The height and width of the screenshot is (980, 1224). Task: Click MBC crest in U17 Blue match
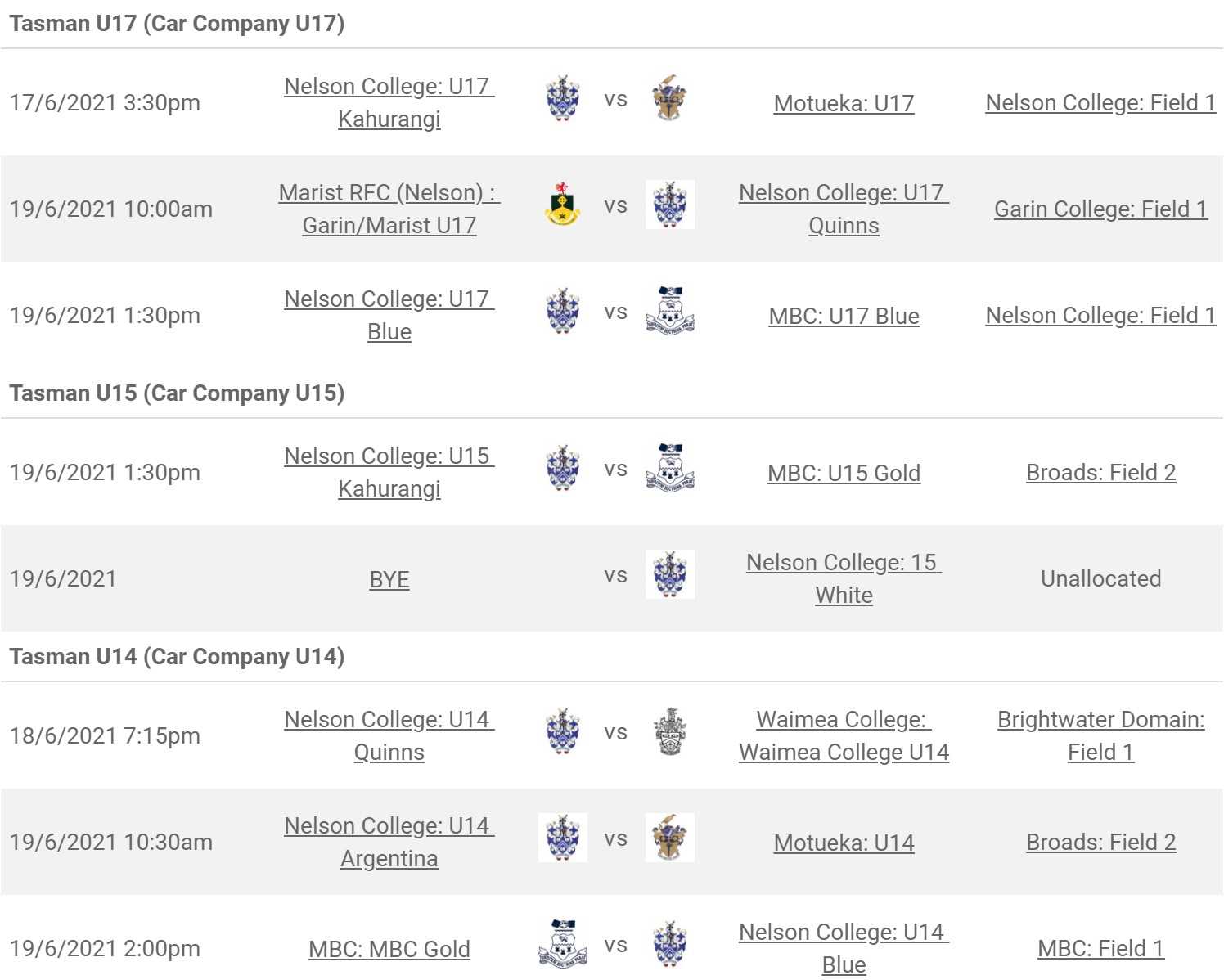tap(669, 312)
